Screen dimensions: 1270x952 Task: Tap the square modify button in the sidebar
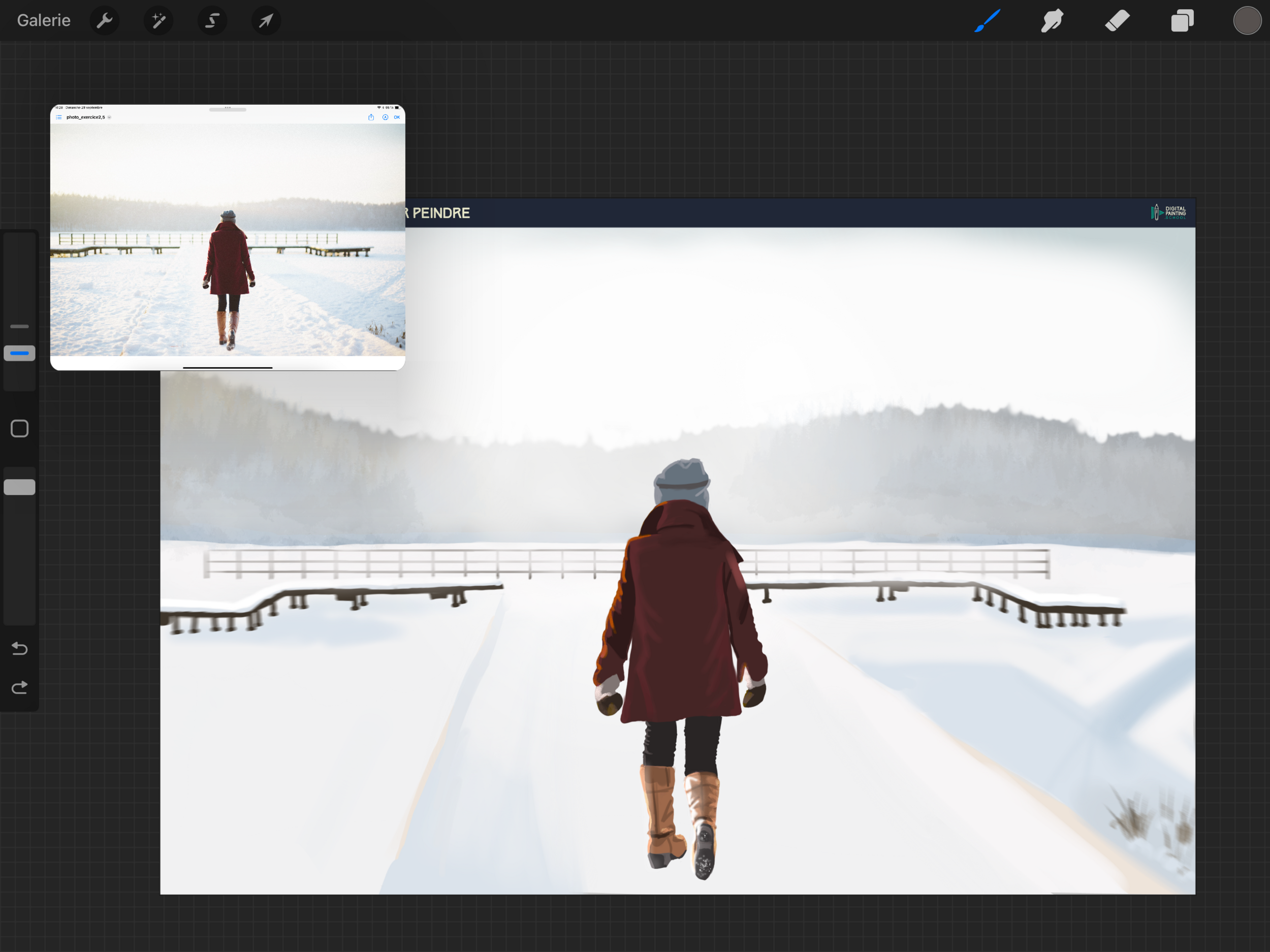19,428
